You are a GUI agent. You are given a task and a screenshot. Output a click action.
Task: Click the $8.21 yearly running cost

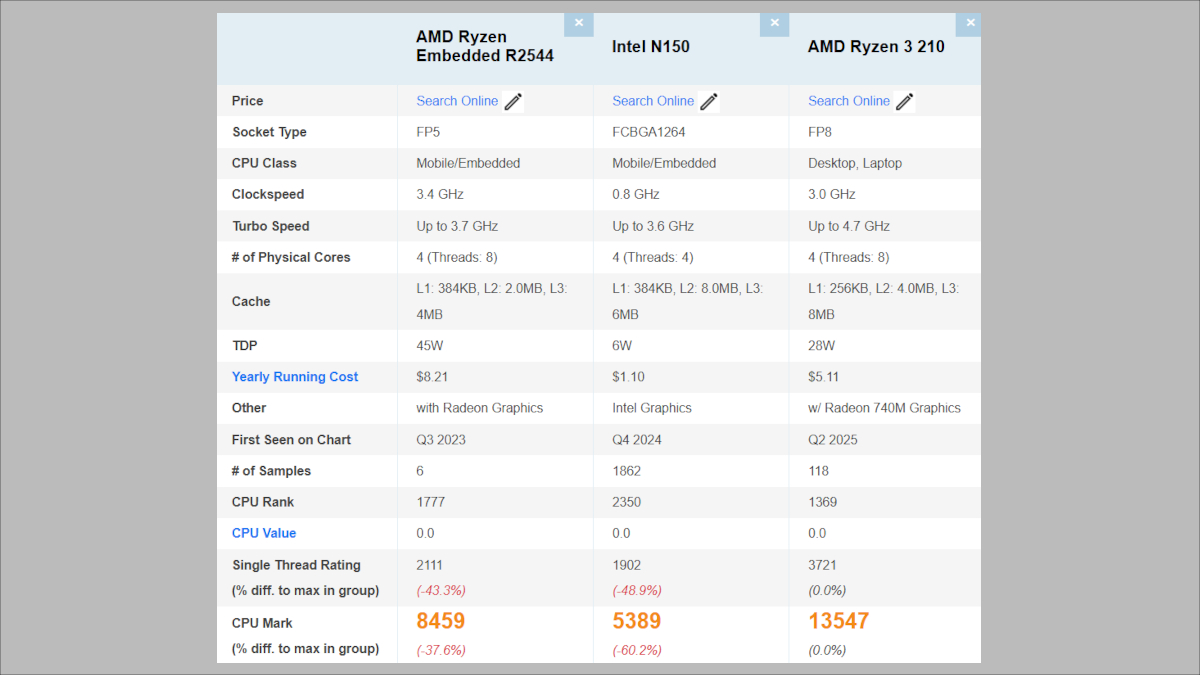point(432,377)
